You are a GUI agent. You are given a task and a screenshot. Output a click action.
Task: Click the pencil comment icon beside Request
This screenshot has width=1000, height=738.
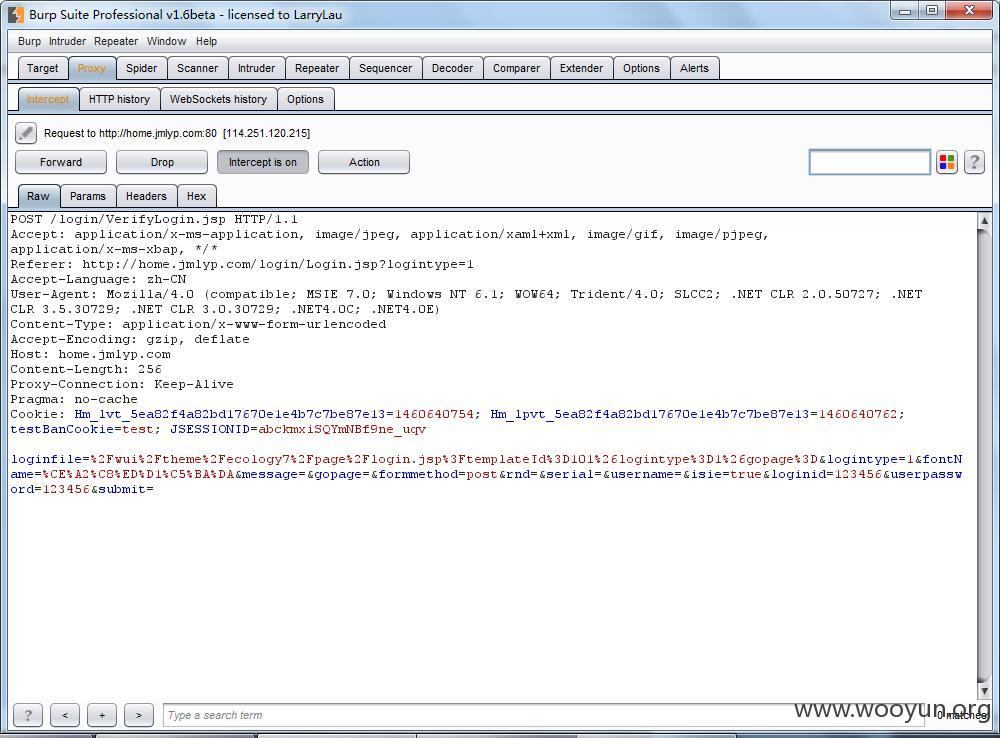26,133
